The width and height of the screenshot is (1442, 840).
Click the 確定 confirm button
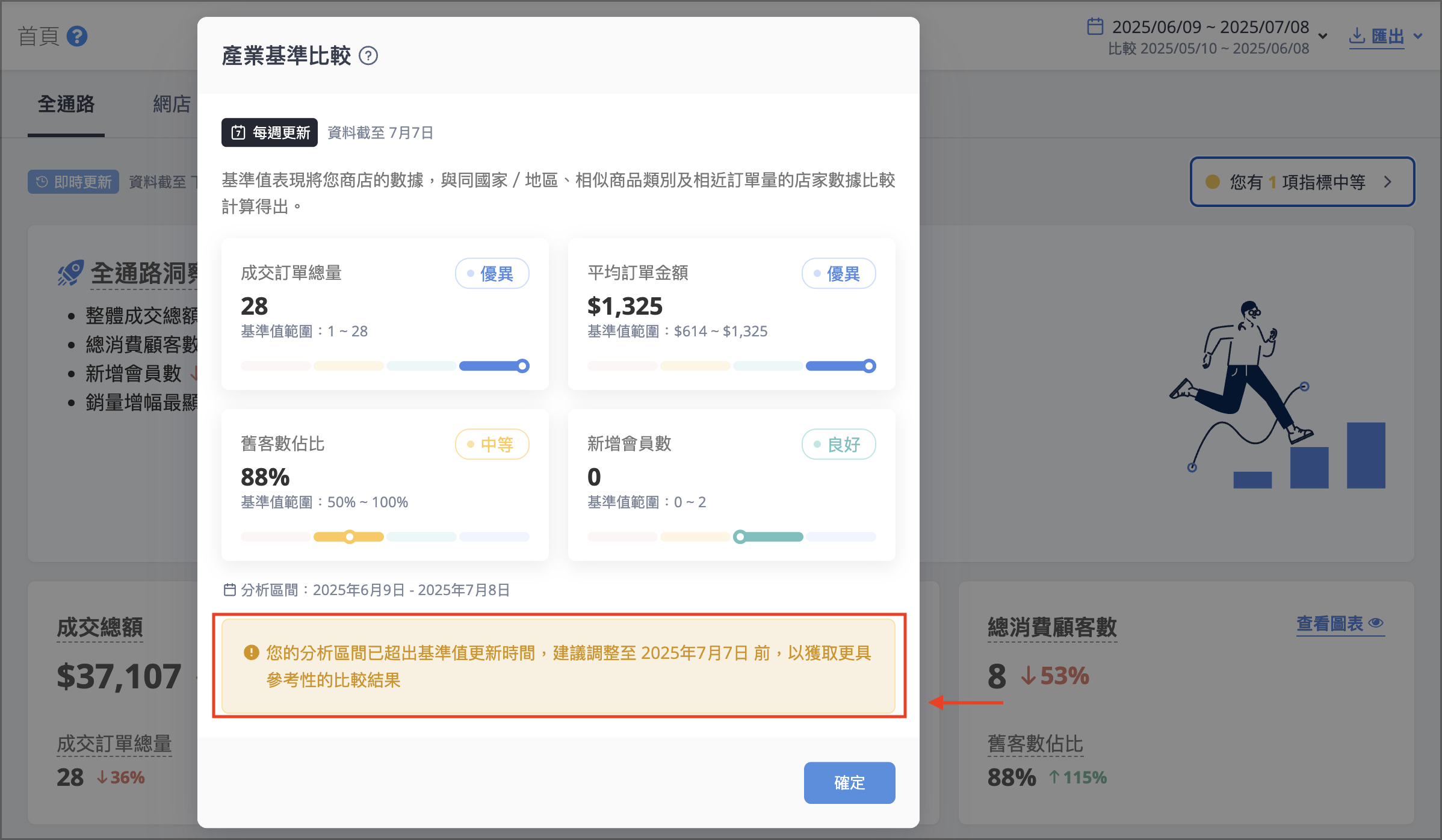coord(850,782)
